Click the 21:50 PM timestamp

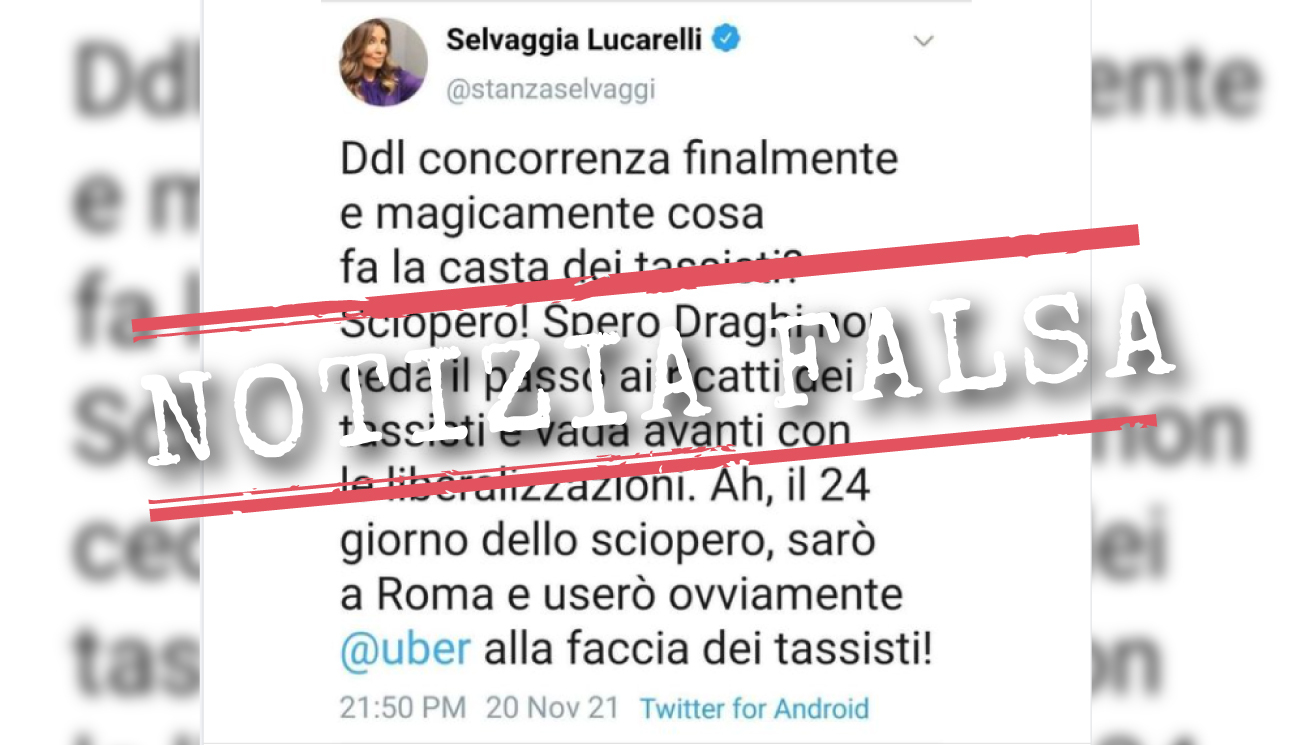403,708
